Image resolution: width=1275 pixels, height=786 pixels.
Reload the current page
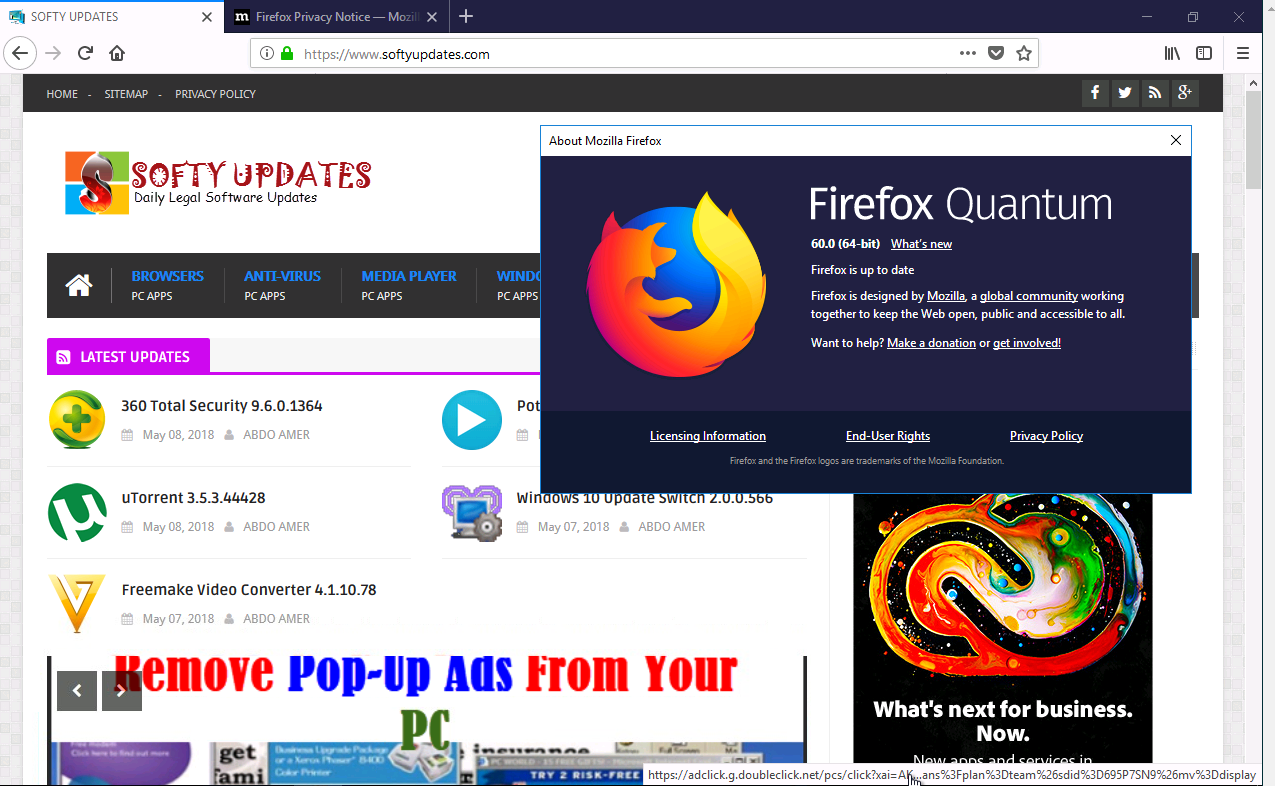(x=85, y=53)
